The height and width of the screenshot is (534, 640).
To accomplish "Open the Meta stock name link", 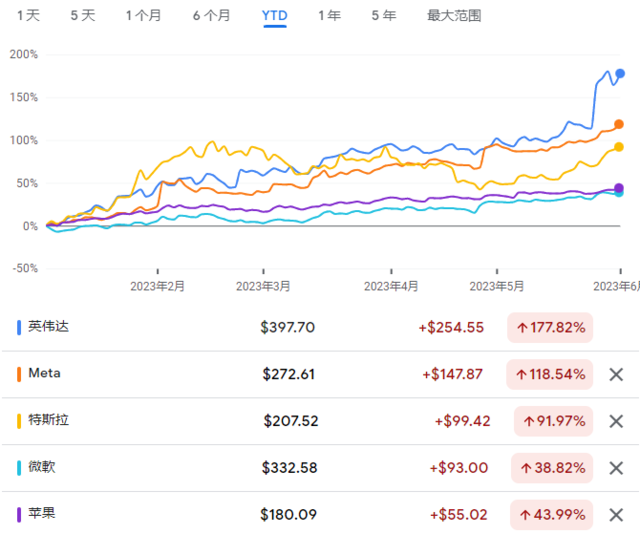I will pyautogui.click(x=44, y=373).
